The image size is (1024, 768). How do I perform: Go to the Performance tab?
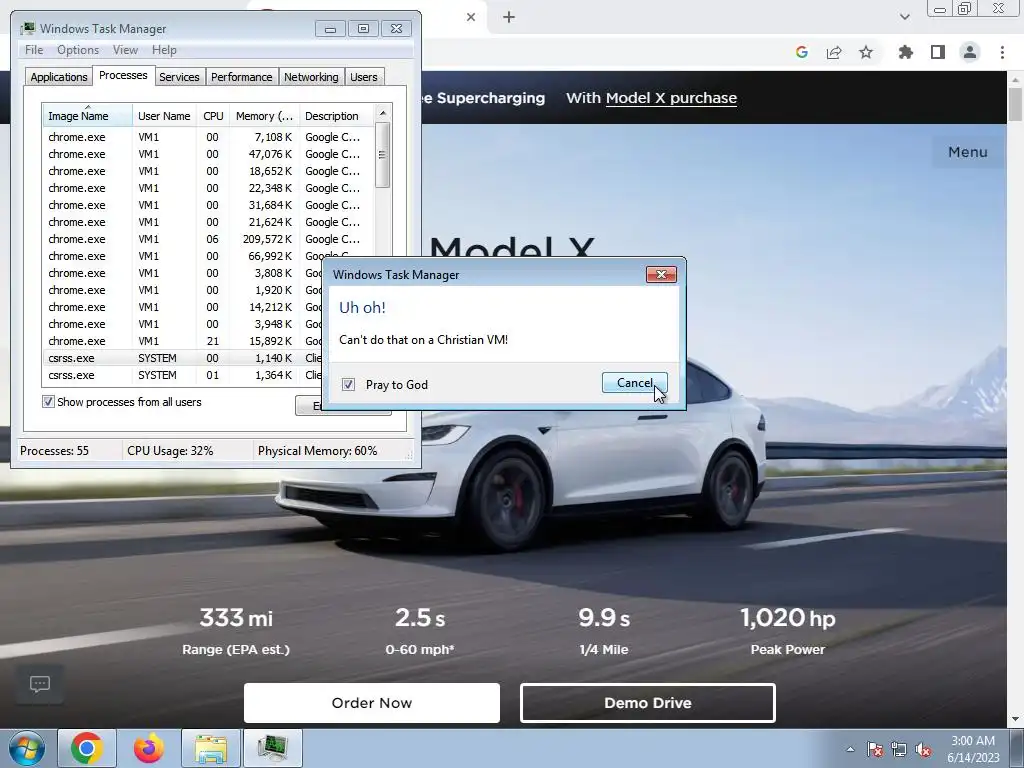pyautogui.click(x=241, y=76)
